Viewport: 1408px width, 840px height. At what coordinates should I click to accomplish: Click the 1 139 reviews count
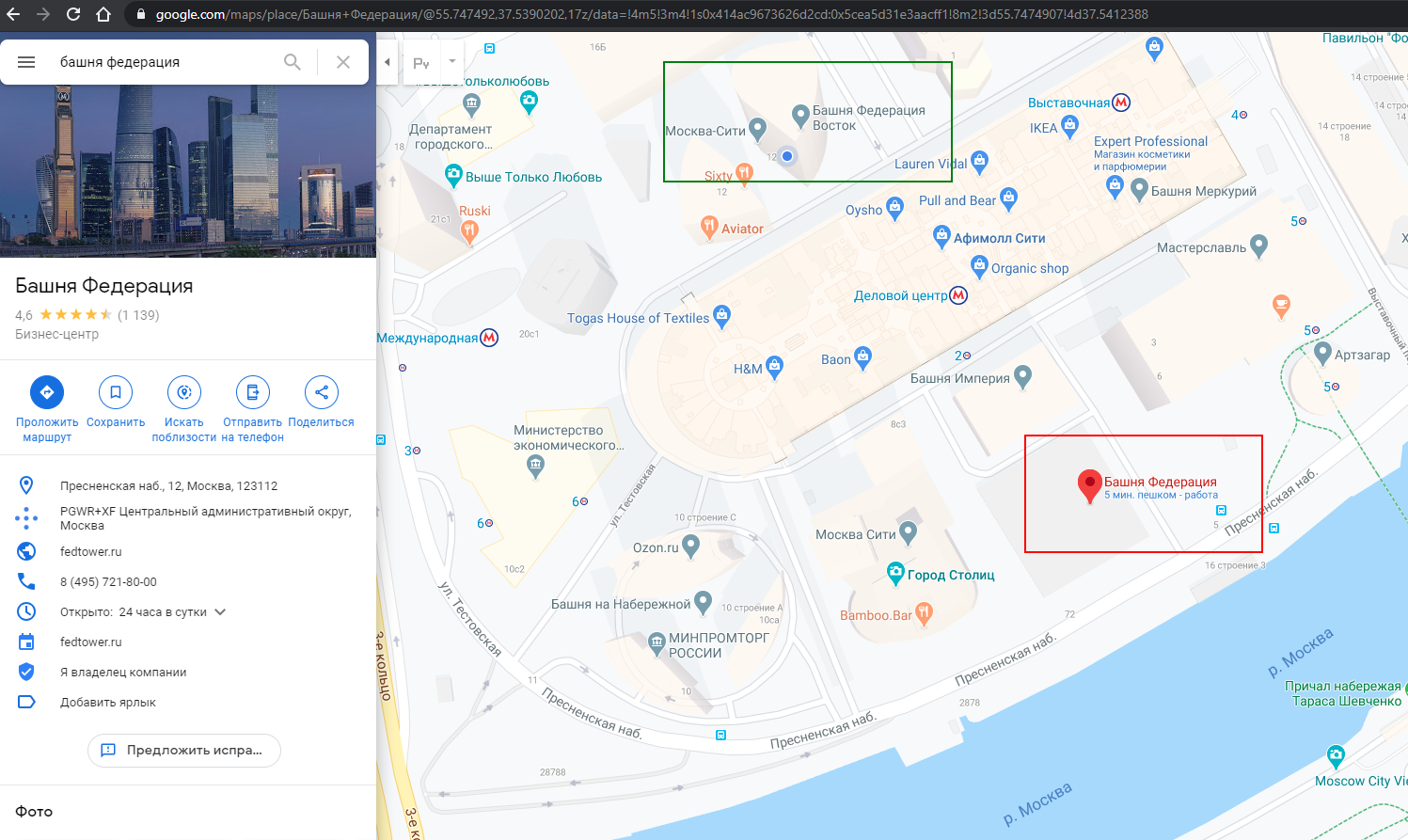tap(138, 315)
